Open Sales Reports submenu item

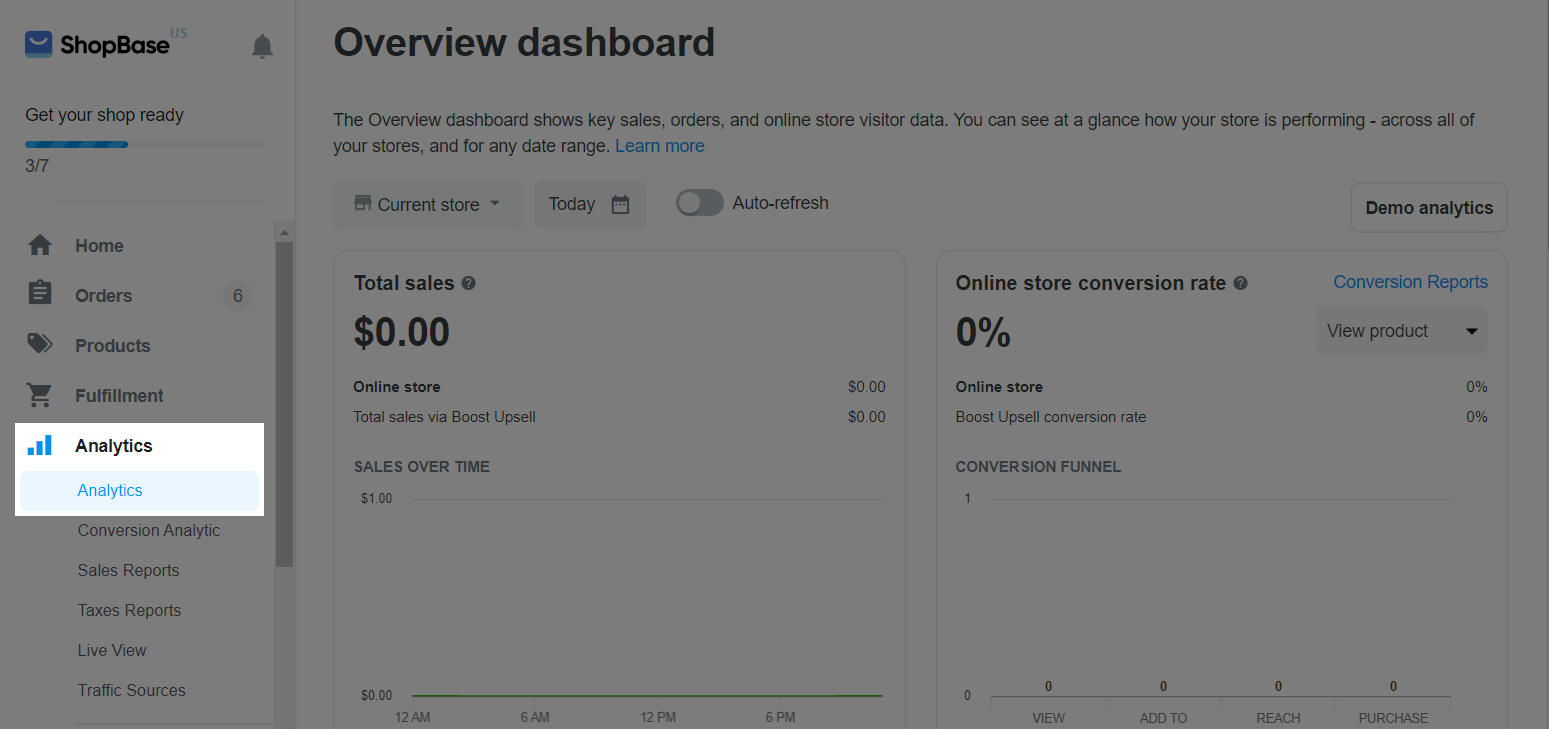pos(128,570)
